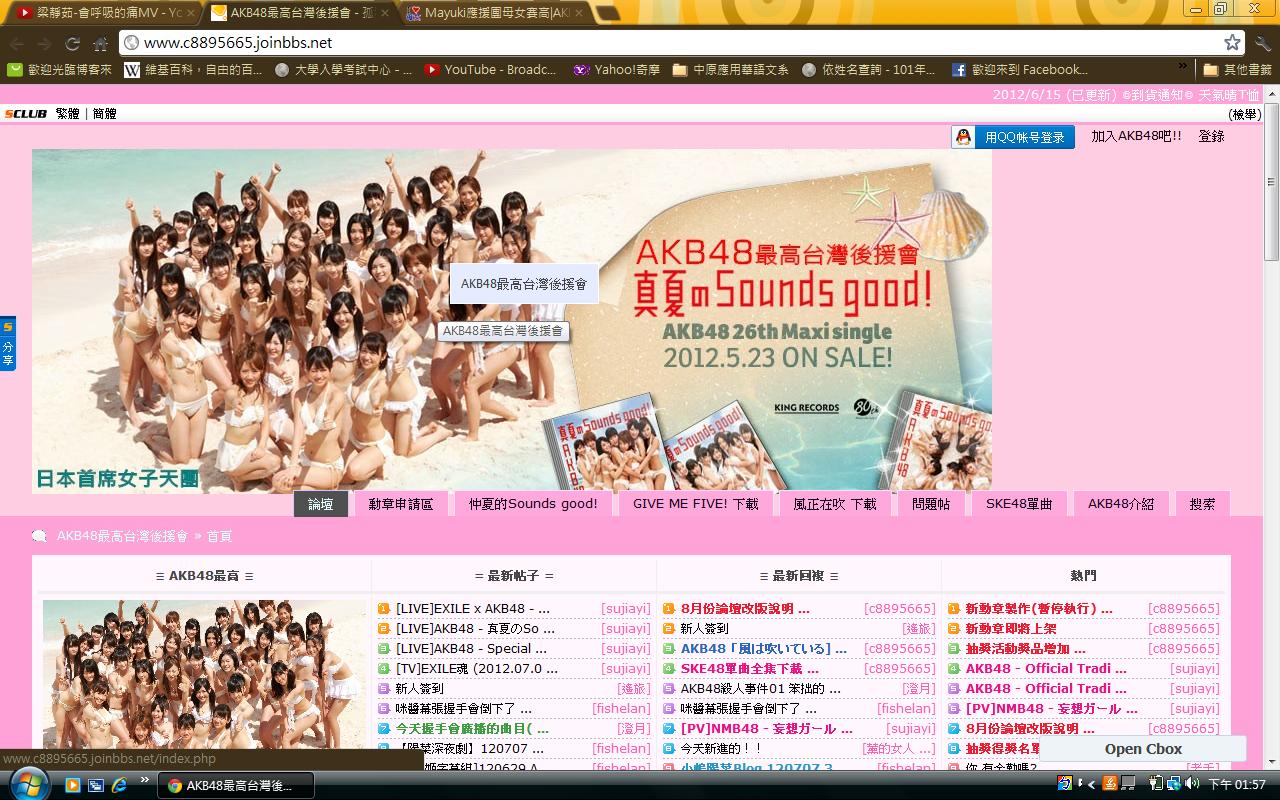
Task: Open the 歡迎光臨博客來 bookmark
Action: (60, 70)
